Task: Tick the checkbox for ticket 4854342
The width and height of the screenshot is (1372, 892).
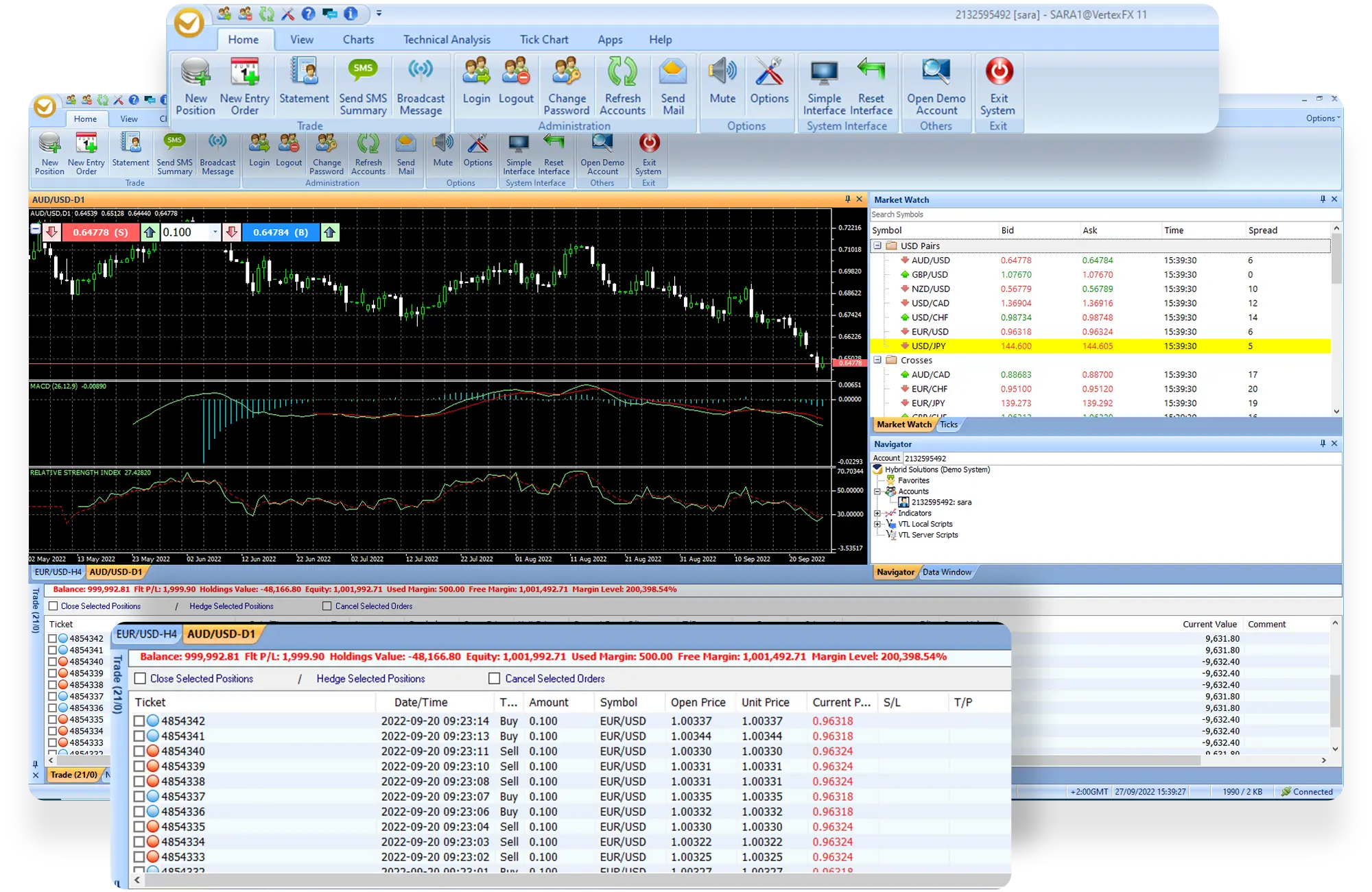Action: click(x=139, y=721)
